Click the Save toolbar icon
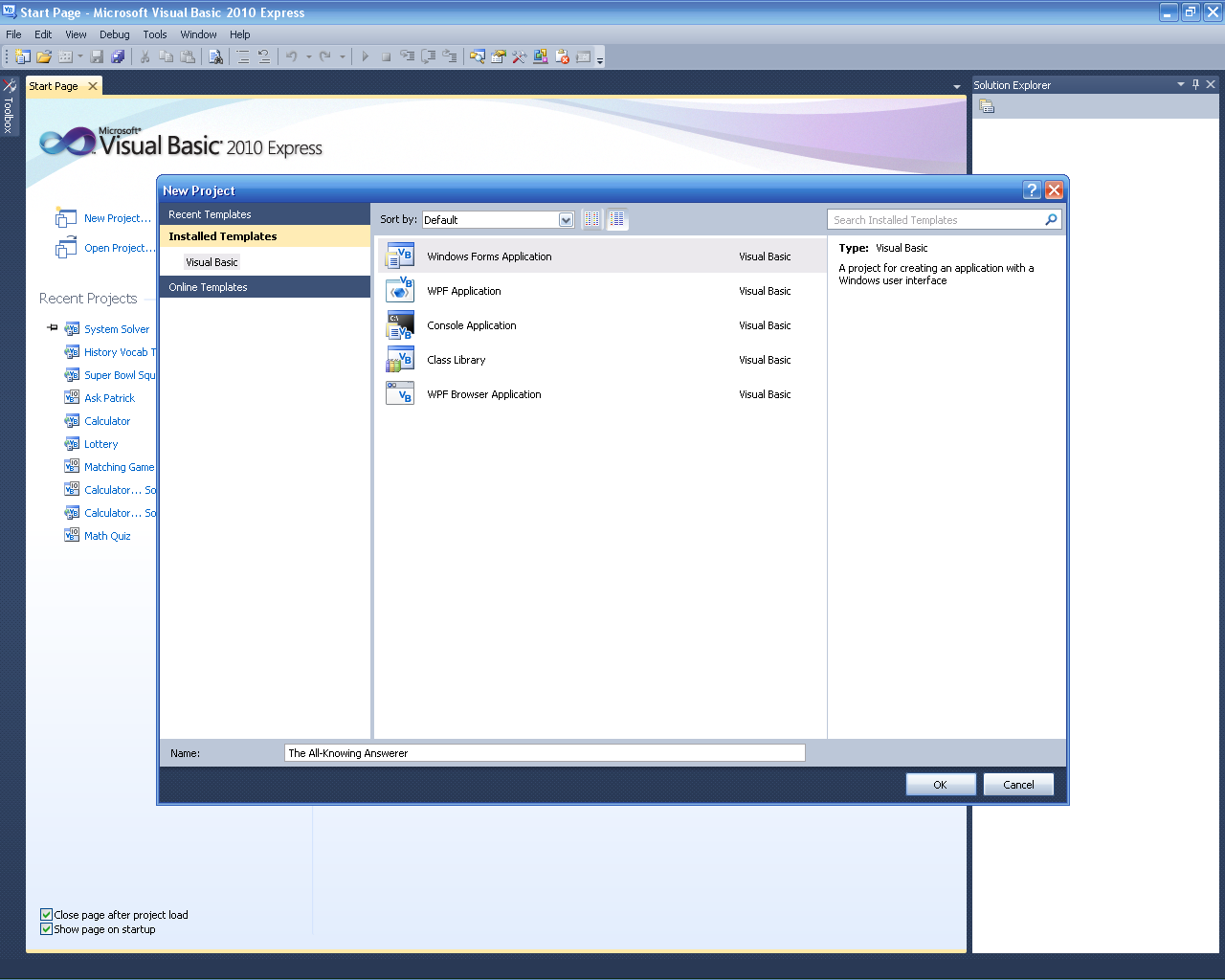 coord(97,56)
